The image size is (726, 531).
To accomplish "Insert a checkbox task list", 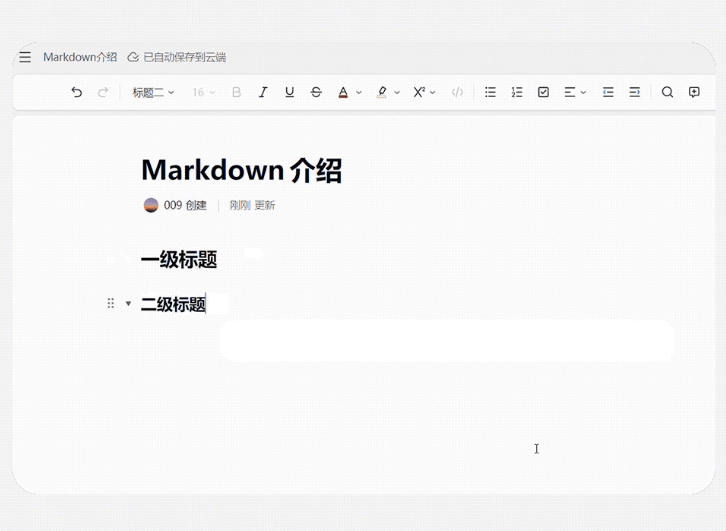I will pos(543,92).
